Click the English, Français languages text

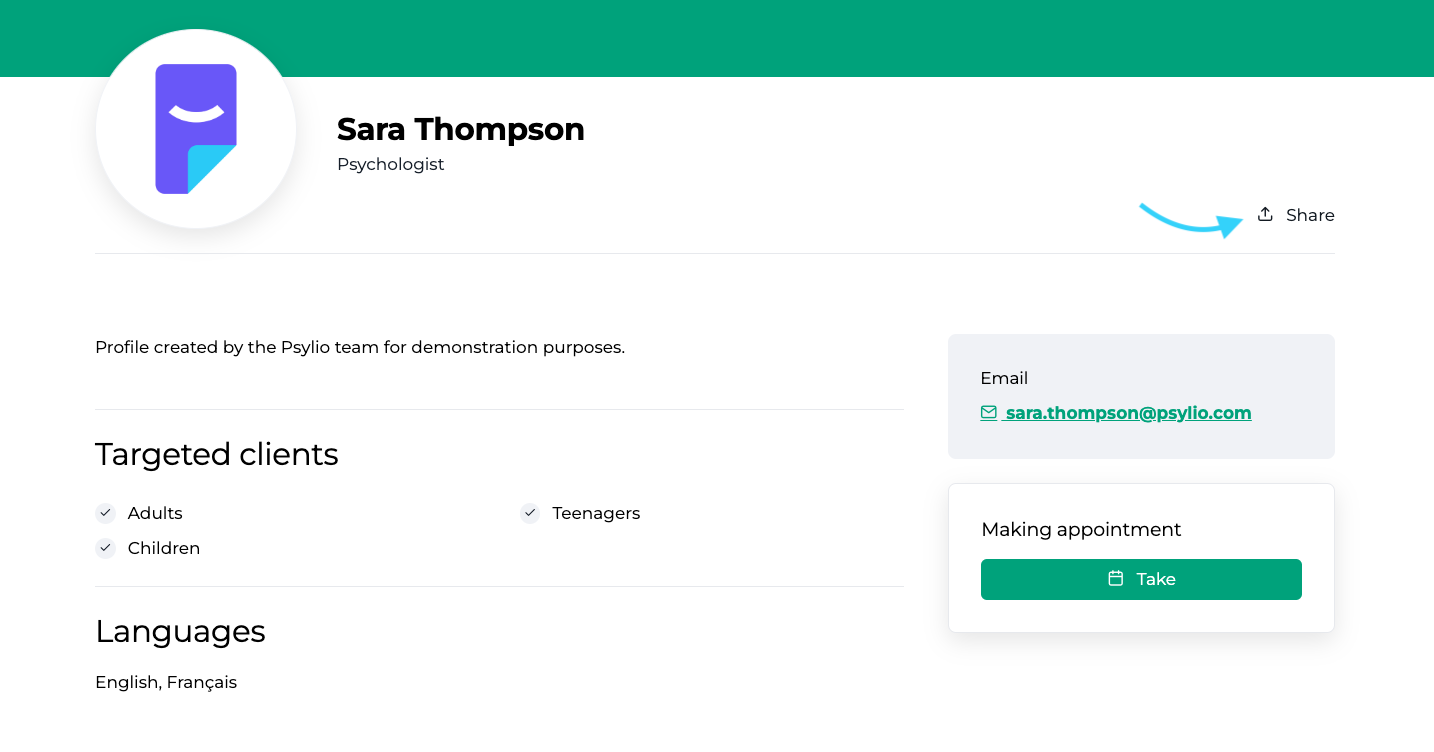(x=166, y=682)
